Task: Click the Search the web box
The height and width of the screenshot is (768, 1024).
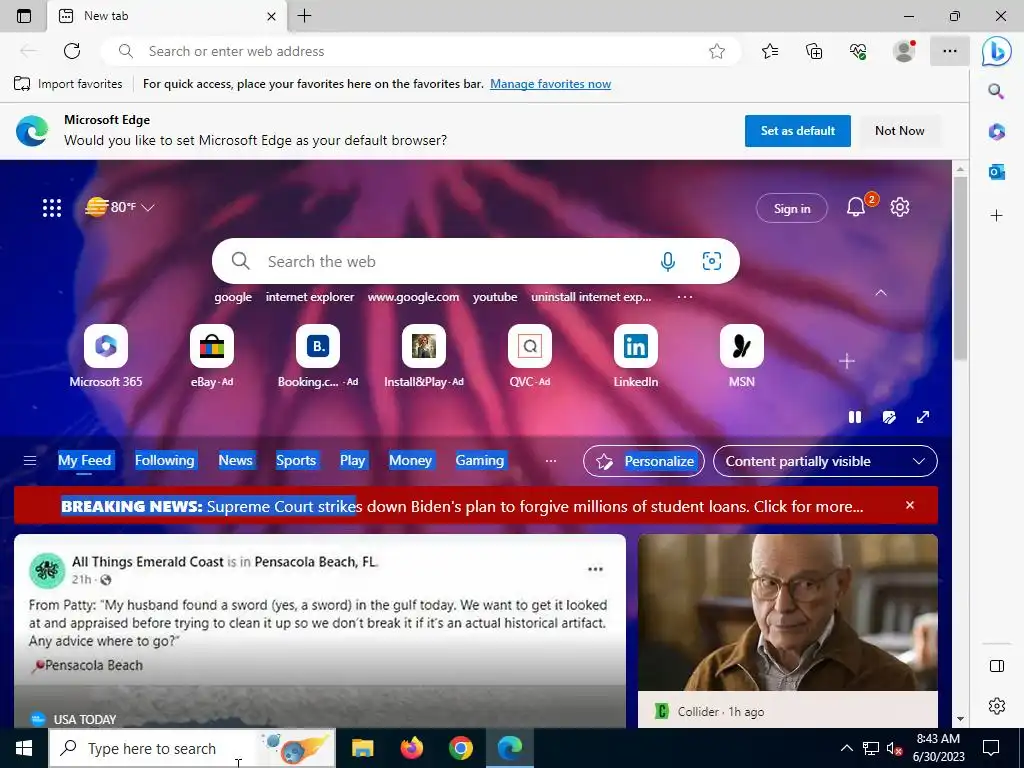Action: (475, 261)
